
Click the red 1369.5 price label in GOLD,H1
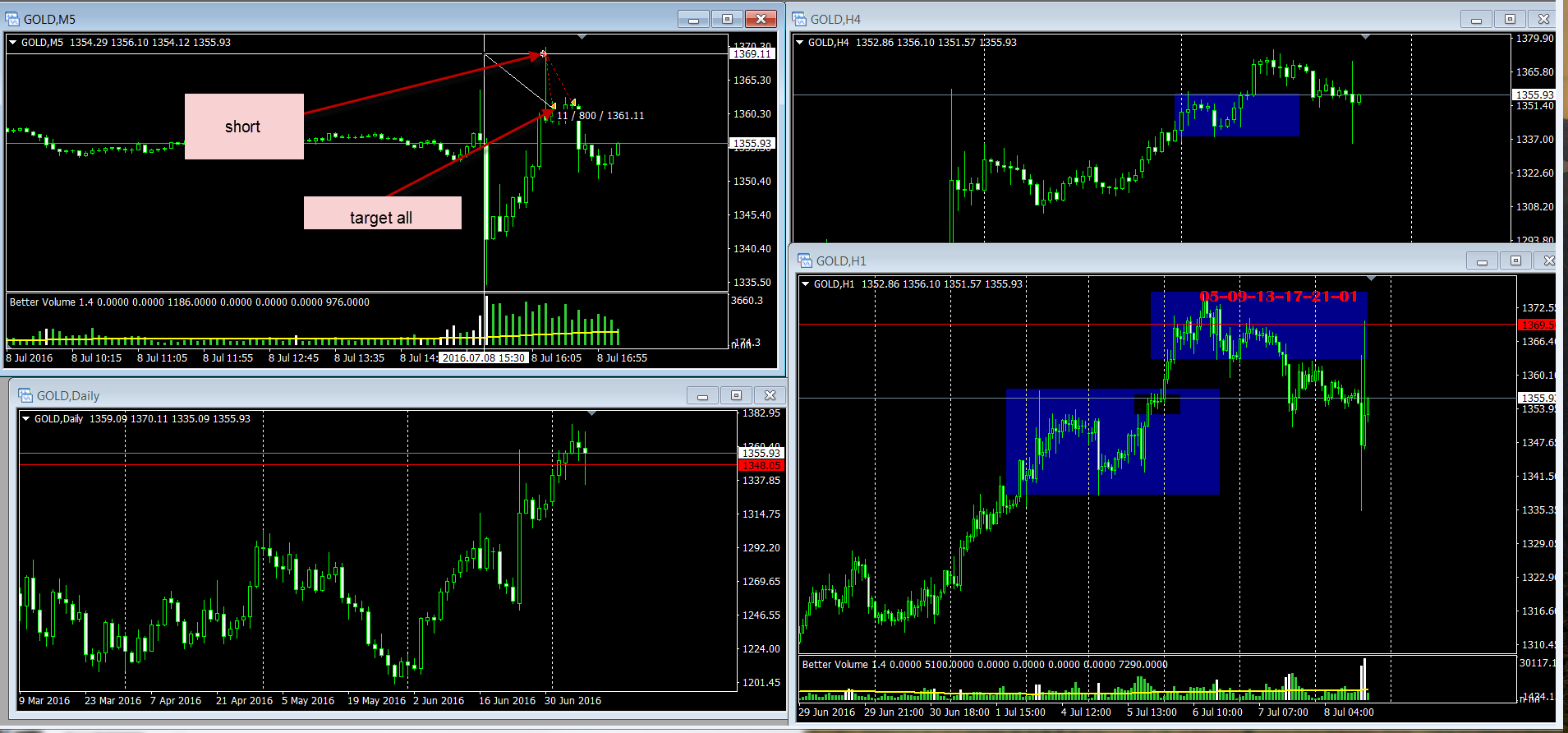point(1536,325)
